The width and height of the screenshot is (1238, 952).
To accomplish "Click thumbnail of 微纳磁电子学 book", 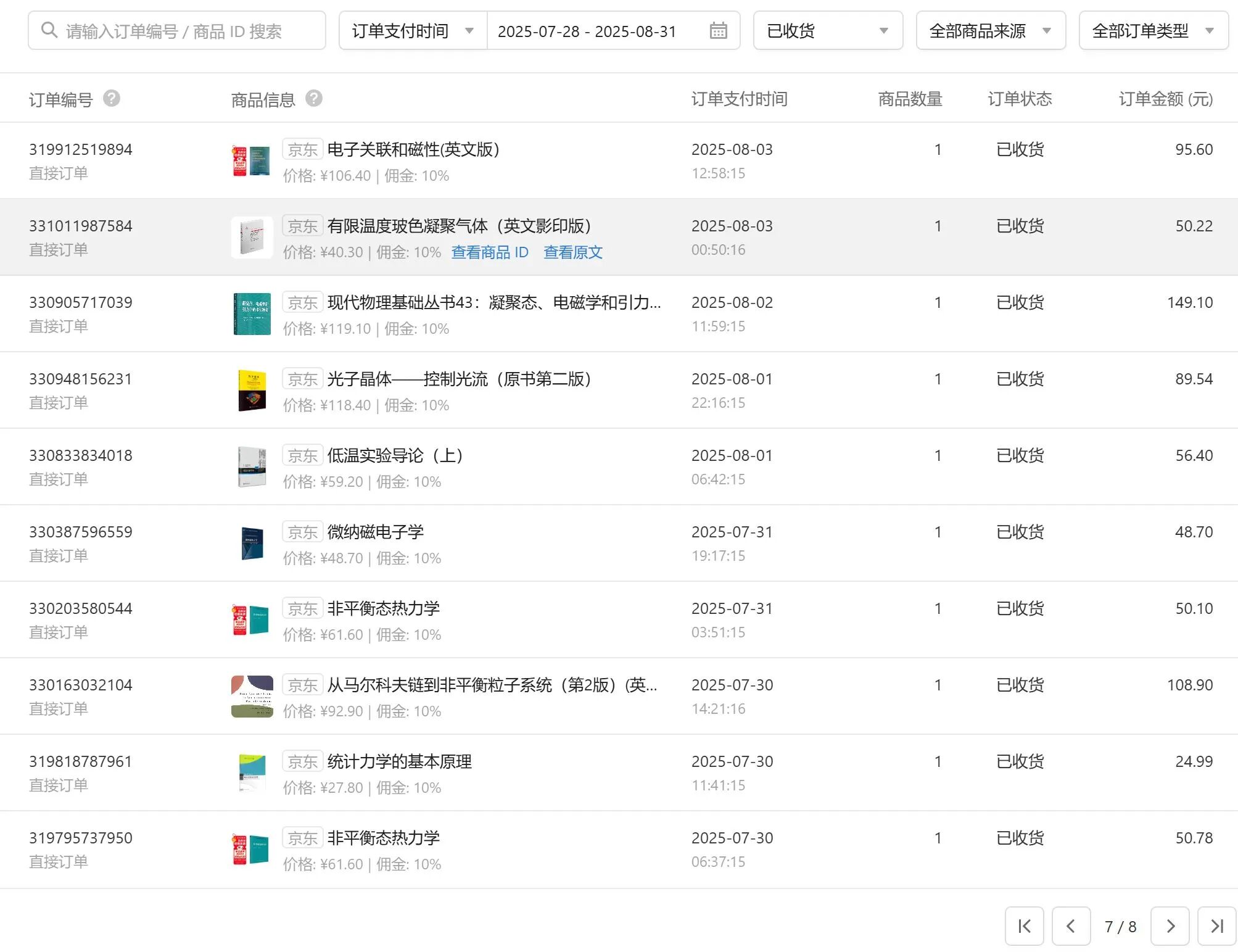I will point(252,544).
